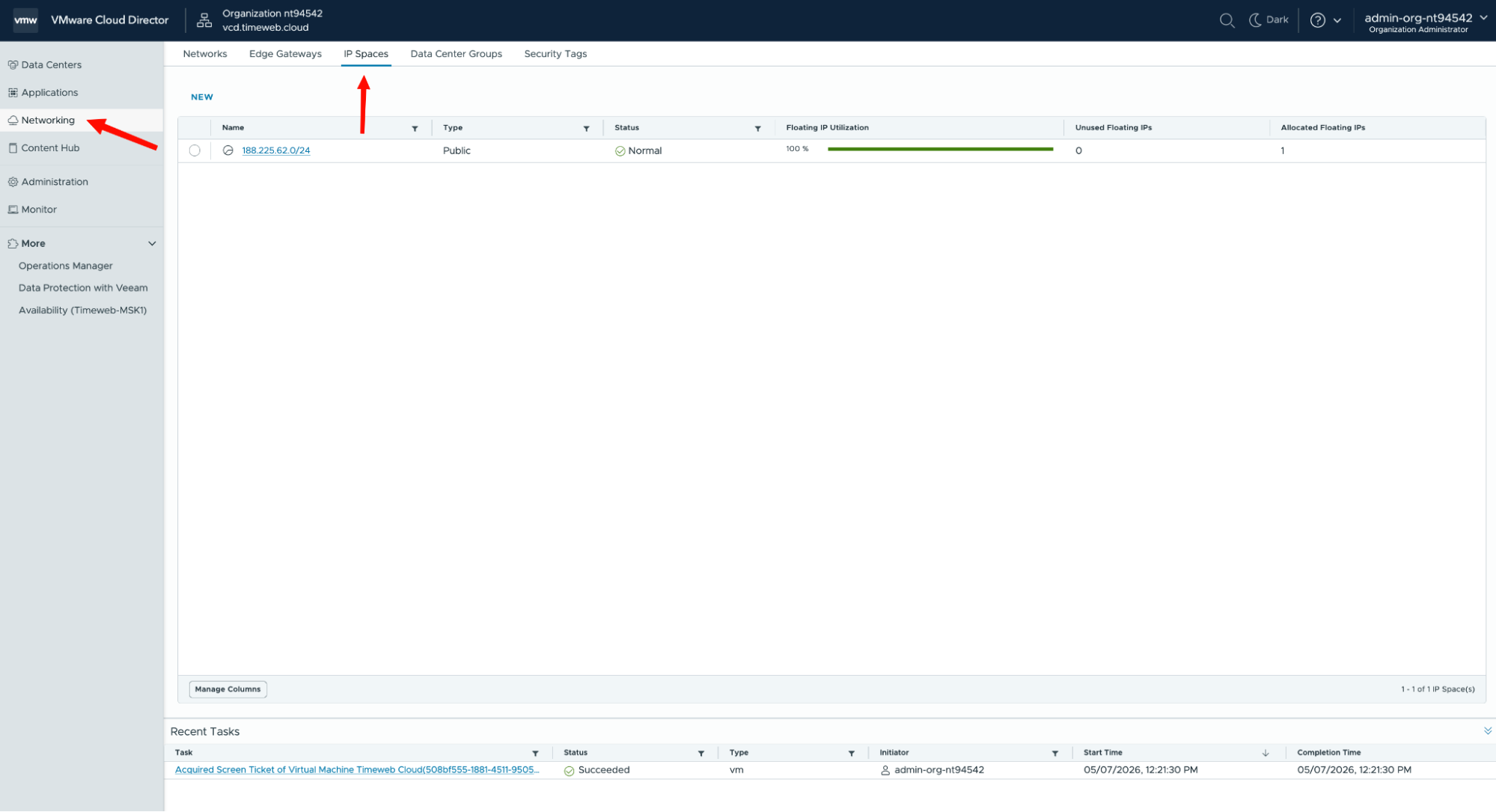Filter the Recent Tasks Type column

pos(852,754)
